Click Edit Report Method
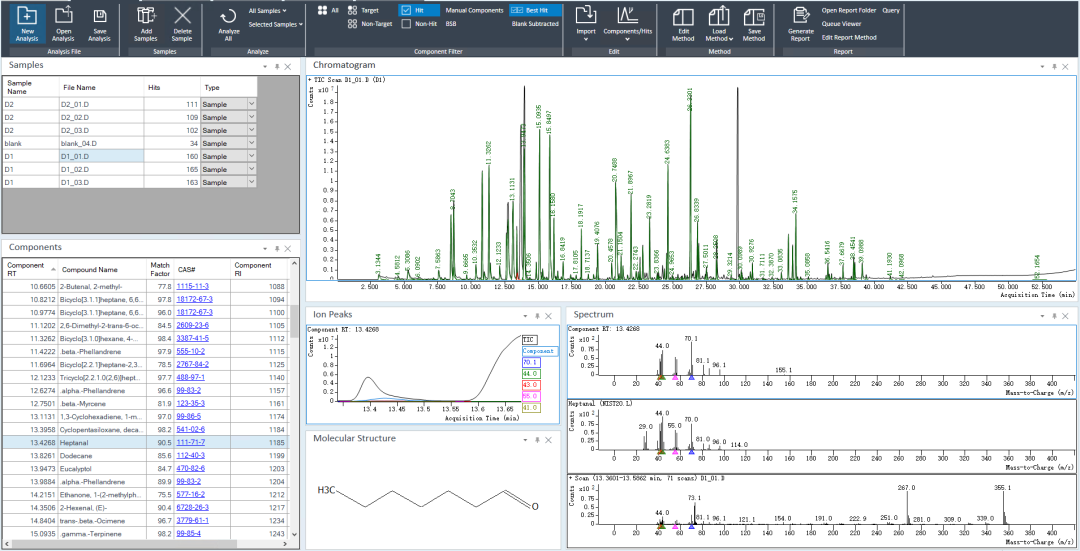This screenshot has width=1080, height=551. (849, 37)
